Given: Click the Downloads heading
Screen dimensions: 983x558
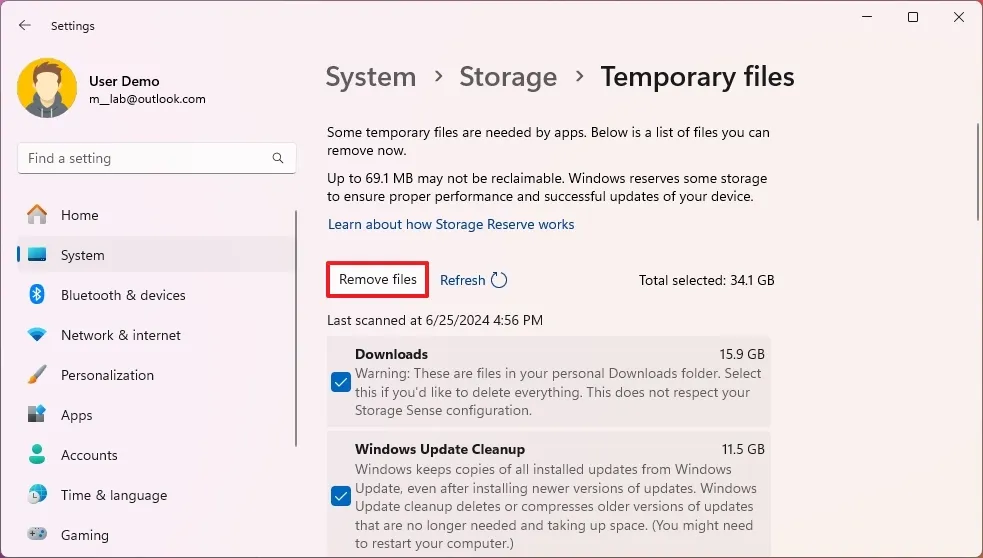Looking at the screenshot, I should point(391,354).
